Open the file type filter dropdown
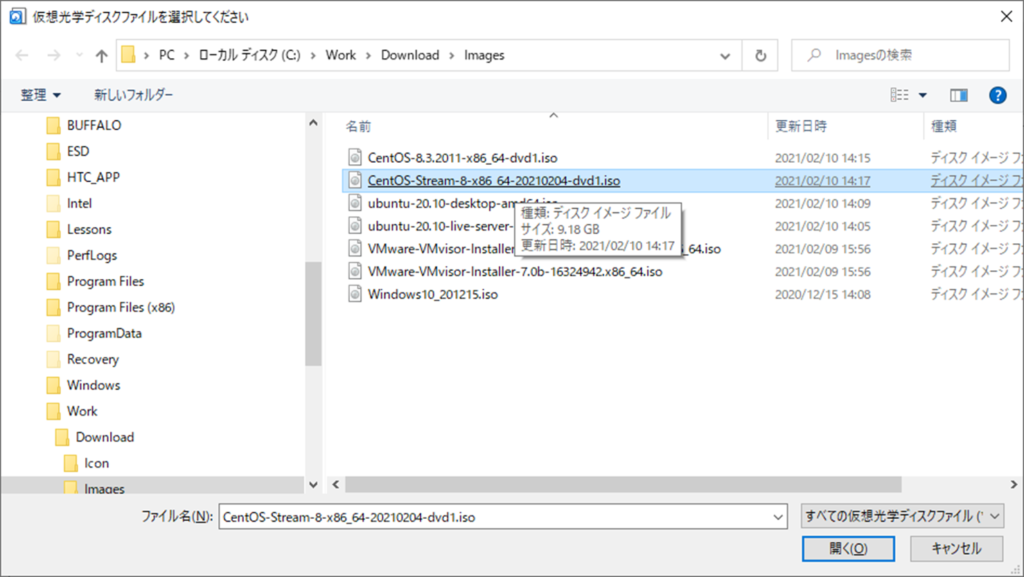Screen dimensions: 1024x577 click(x=903, y=516)
